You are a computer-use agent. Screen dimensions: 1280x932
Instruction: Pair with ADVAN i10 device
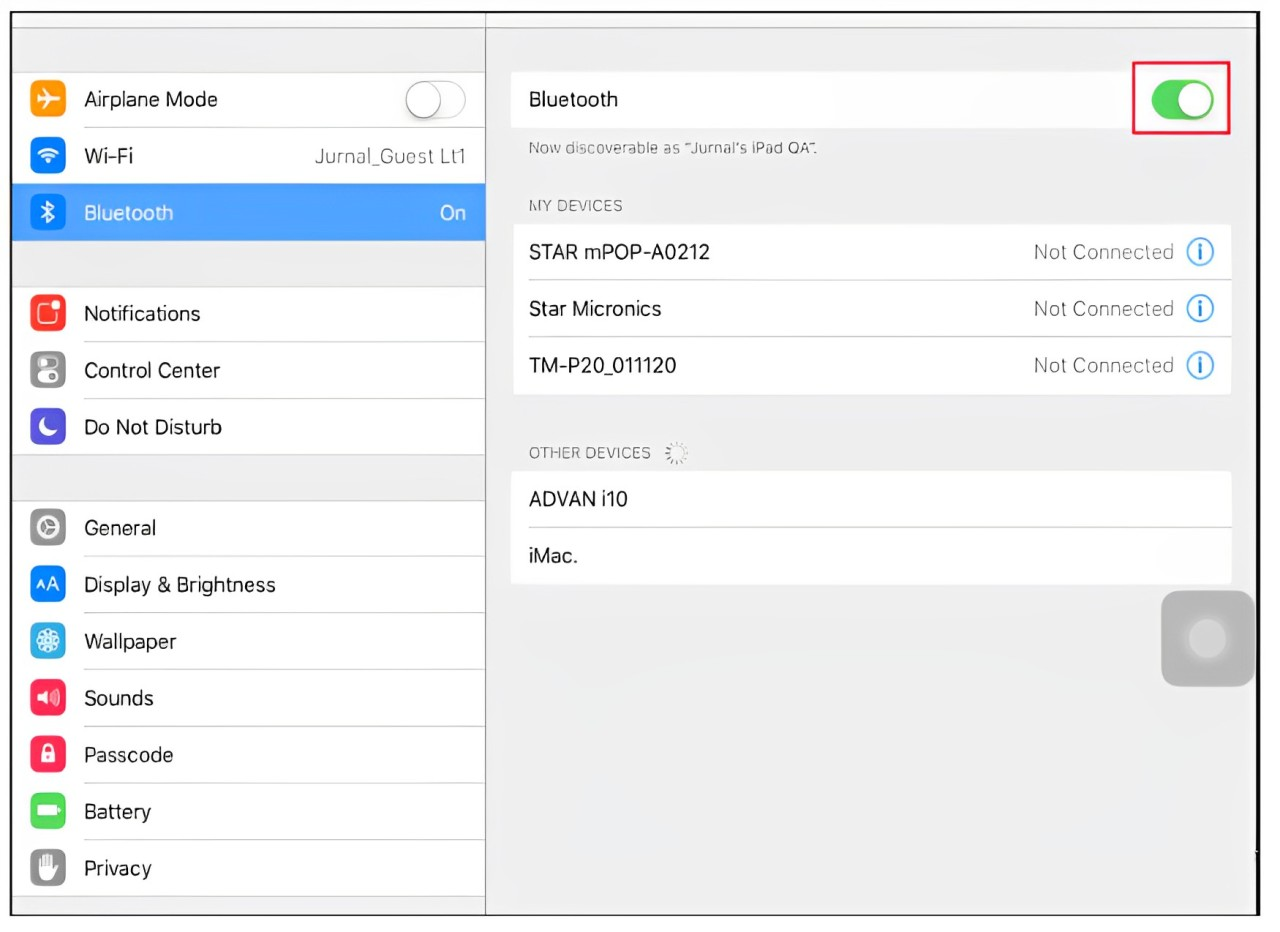(871, 498)
